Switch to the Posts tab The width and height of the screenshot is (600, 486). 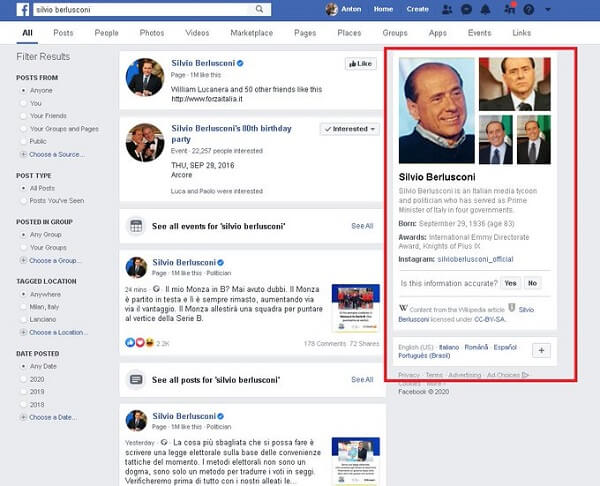click(63, 33)
